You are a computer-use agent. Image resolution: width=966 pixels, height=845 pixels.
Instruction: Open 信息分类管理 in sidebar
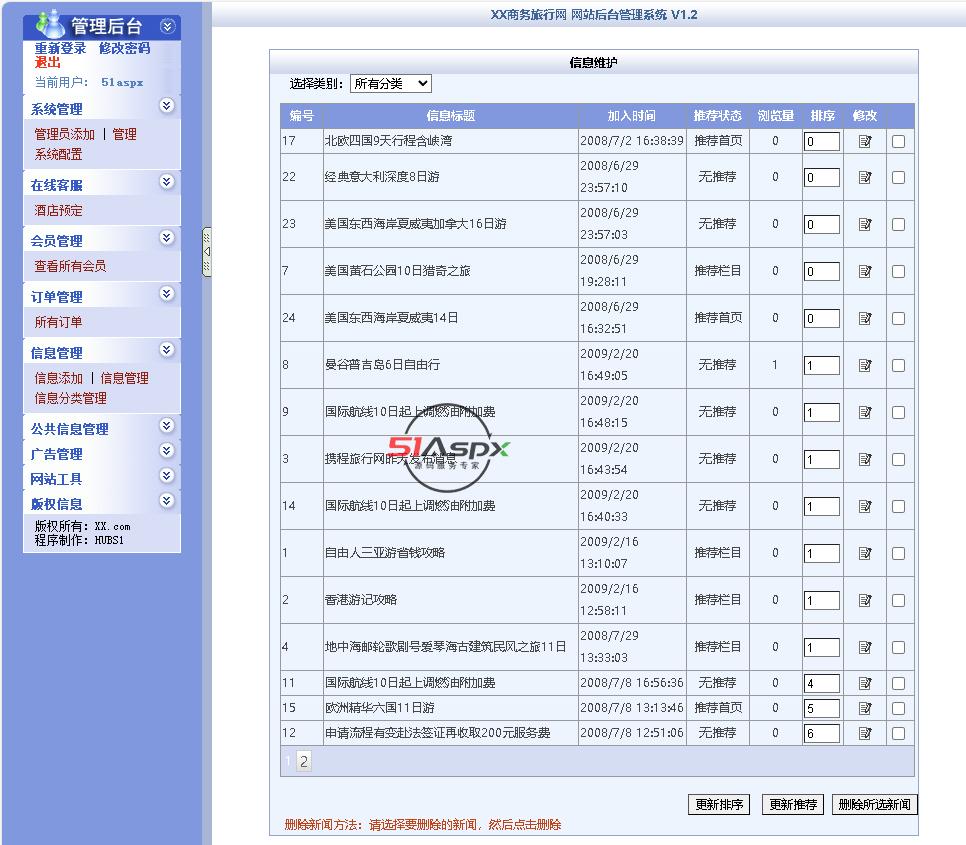click(70, 398)
